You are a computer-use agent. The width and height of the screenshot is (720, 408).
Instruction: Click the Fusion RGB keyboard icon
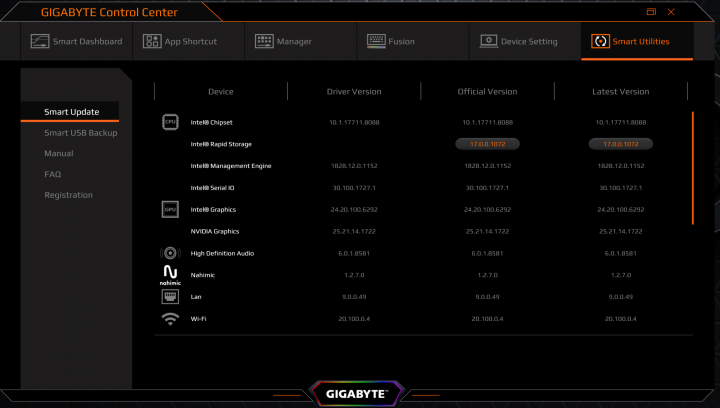(x=376, y=41)
